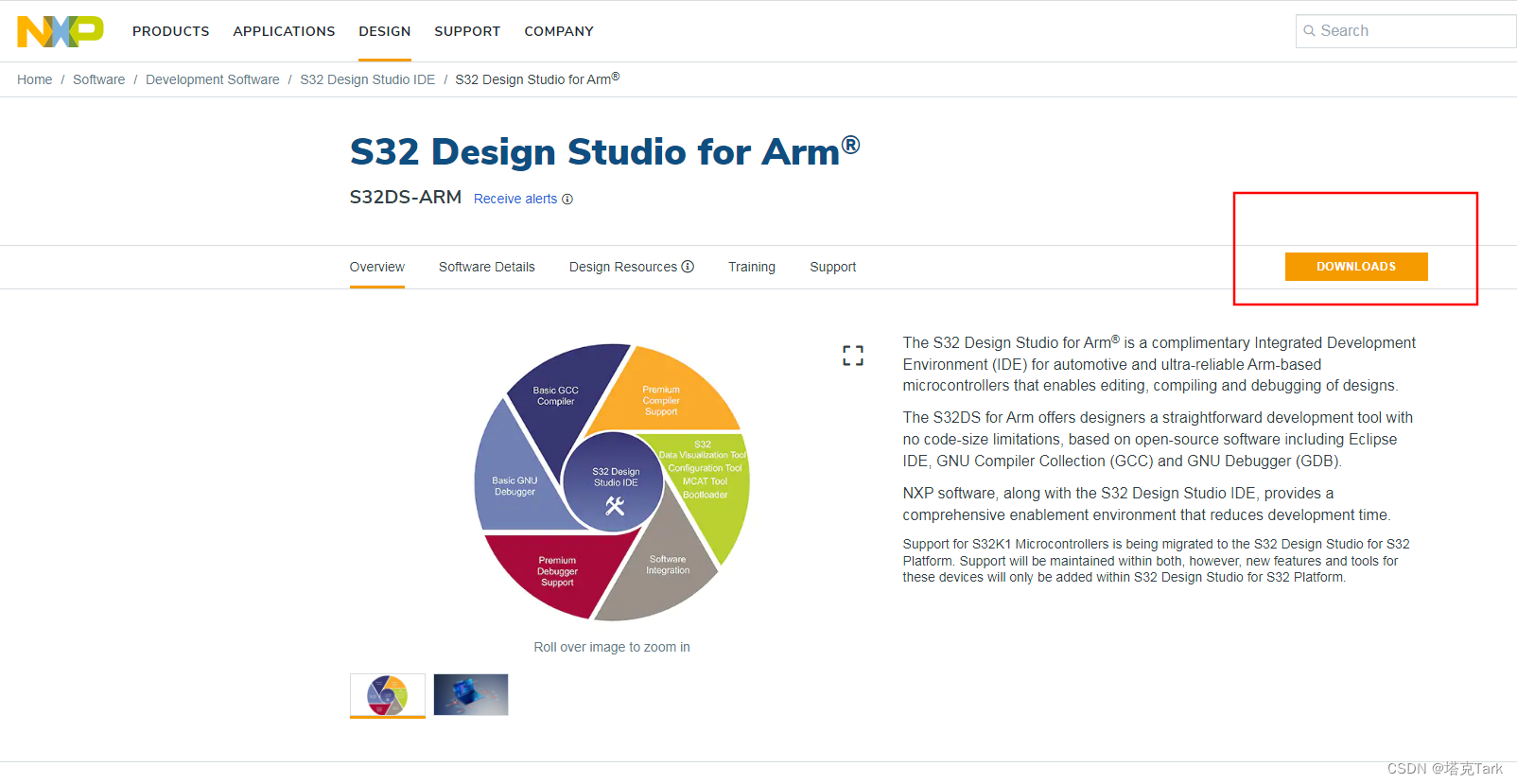Click the Receive alerts link
Screen dimensions: 1517x784
coord(515,199)
